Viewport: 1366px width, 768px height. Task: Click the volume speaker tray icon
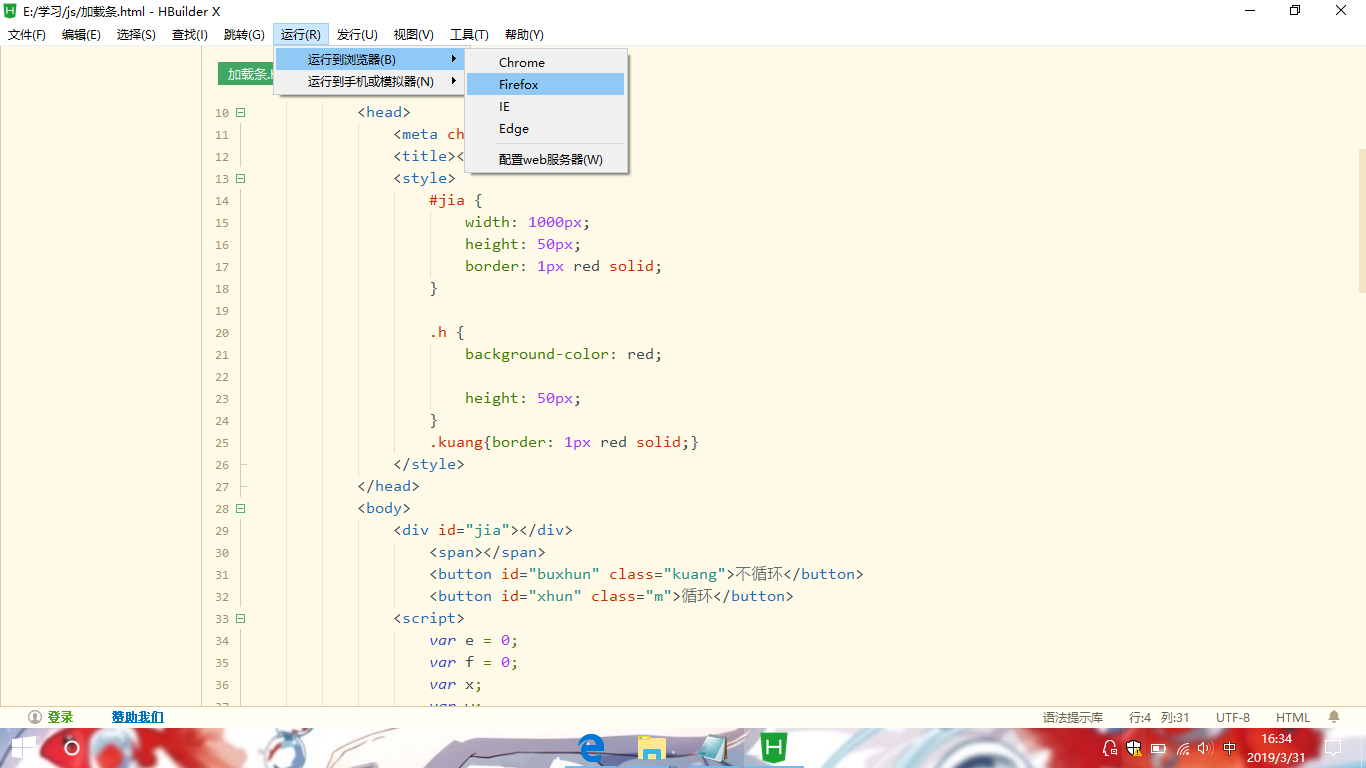pyautogui.click(x=1204, y=747)
